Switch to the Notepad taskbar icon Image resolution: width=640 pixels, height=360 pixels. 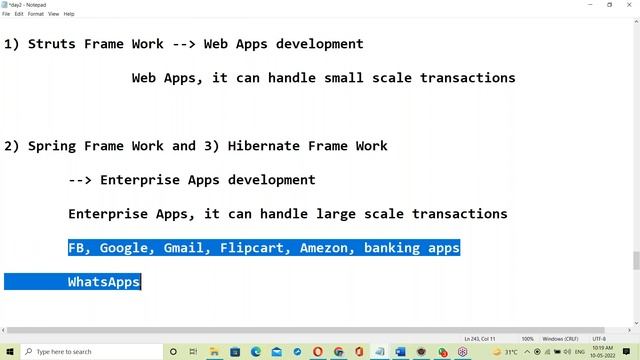pos(380,351)
